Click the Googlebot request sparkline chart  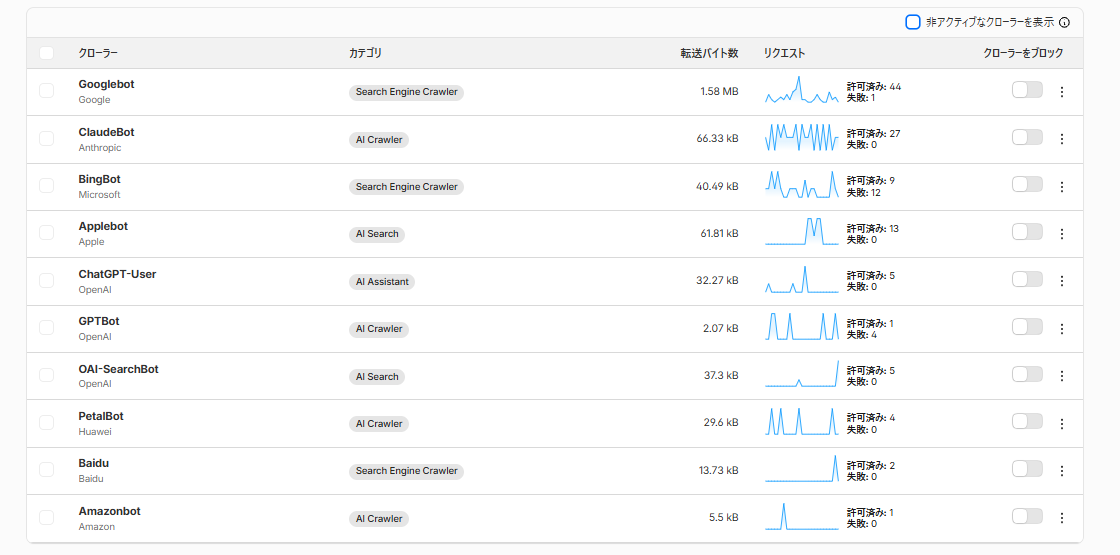[x=802, y=90]
